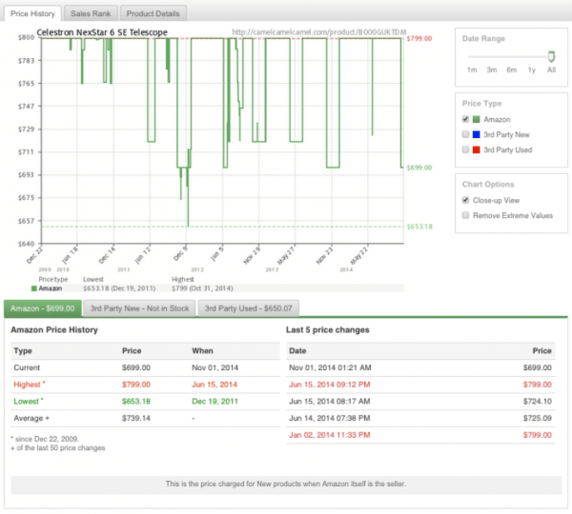Click the Amazon legend entry below chart
Viewport: 572px width, 514px height.
point(47,289)
